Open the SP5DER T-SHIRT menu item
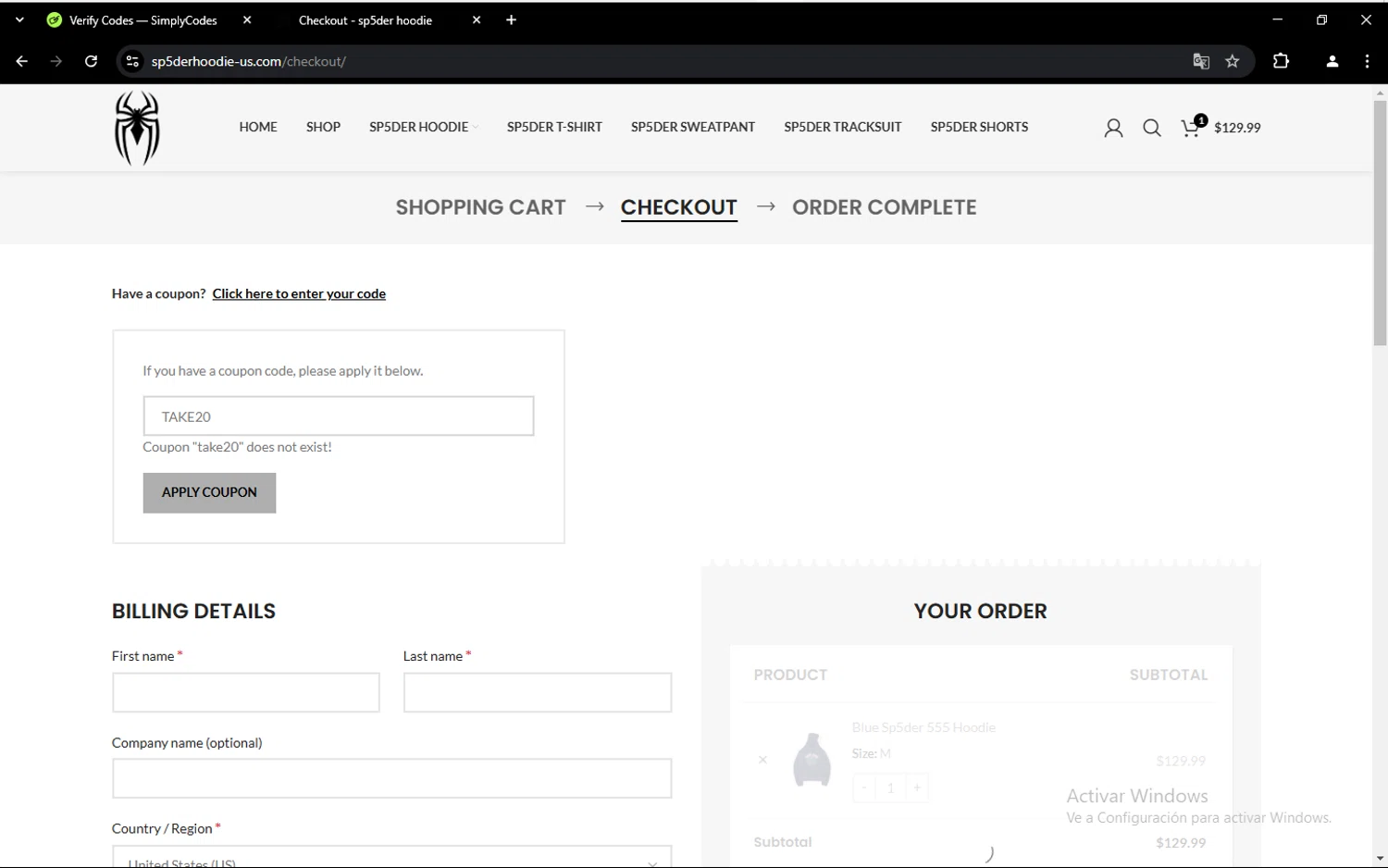Image resolution: width=1388 pixels, height=868 pixels. (554, 127)
